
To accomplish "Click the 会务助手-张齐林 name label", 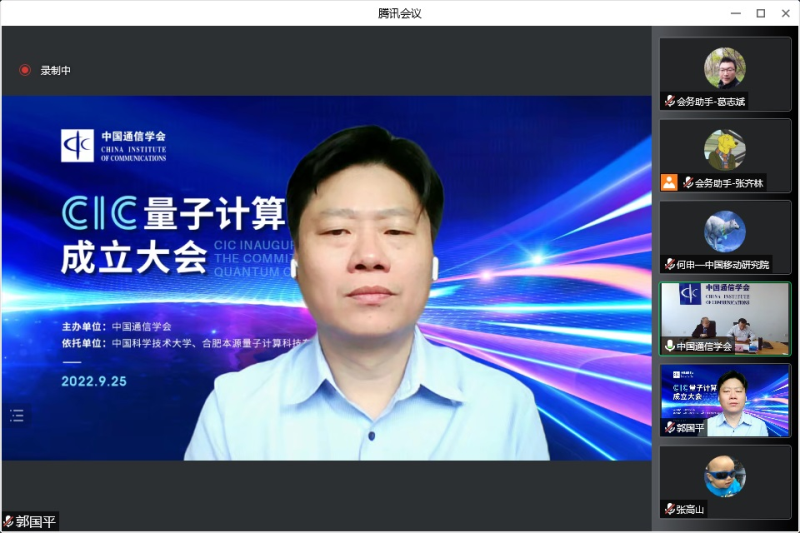I will point(729,184).
